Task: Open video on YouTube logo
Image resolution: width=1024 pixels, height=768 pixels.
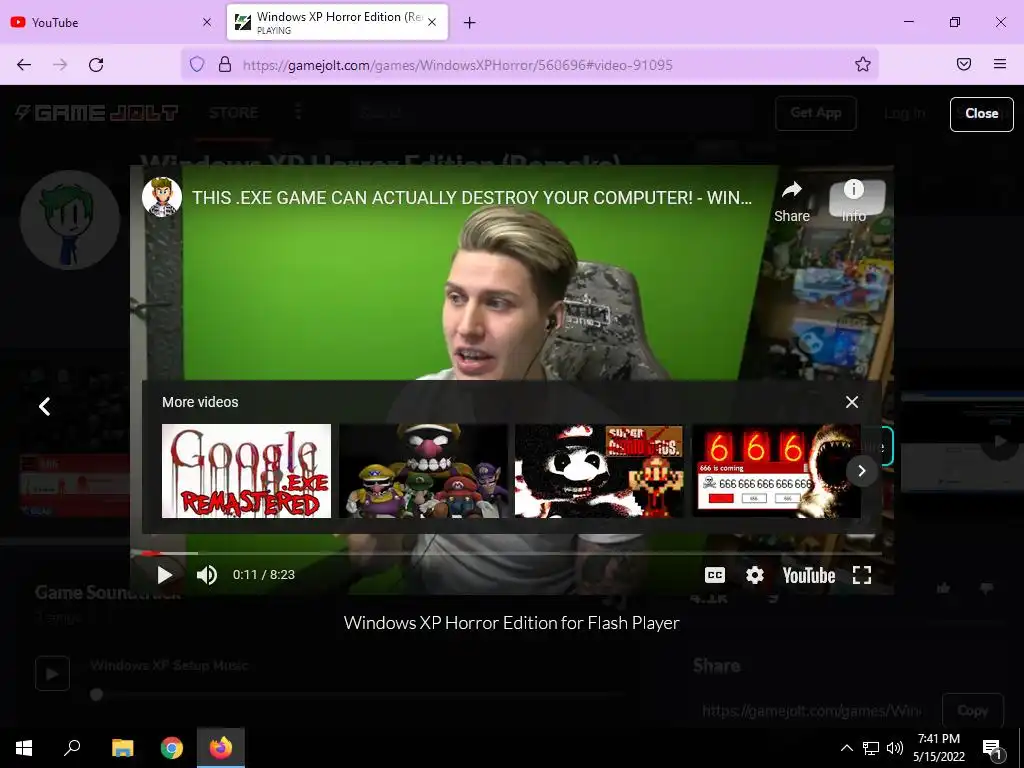Action: coord(808,575)
